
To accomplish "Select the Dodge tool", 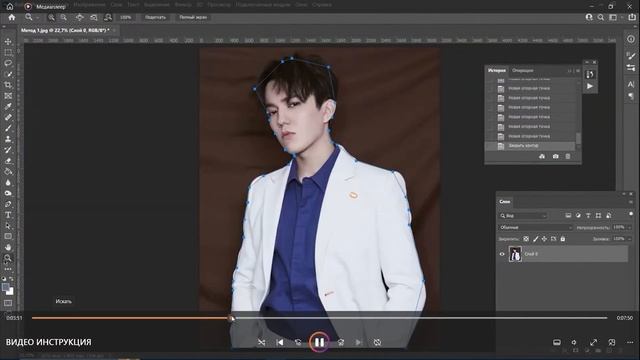I will (x=8, y=193).
